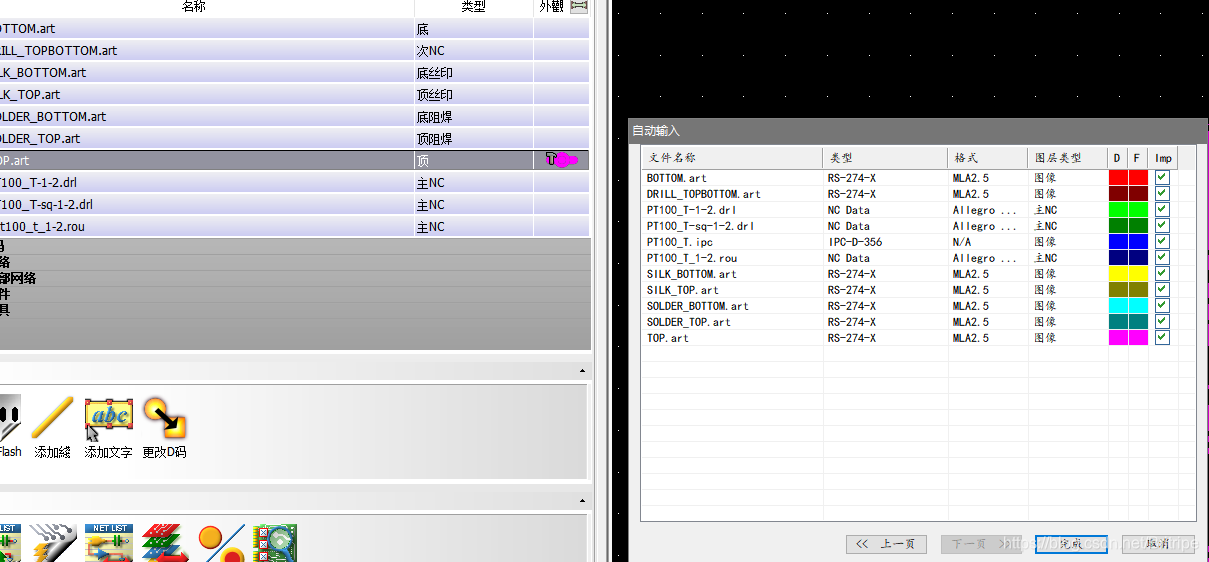Collapse the panel containing 添加文字 tools
The height and width of the screenshot is (562, 1209).
pyautogui.click(x=583, y=371)
